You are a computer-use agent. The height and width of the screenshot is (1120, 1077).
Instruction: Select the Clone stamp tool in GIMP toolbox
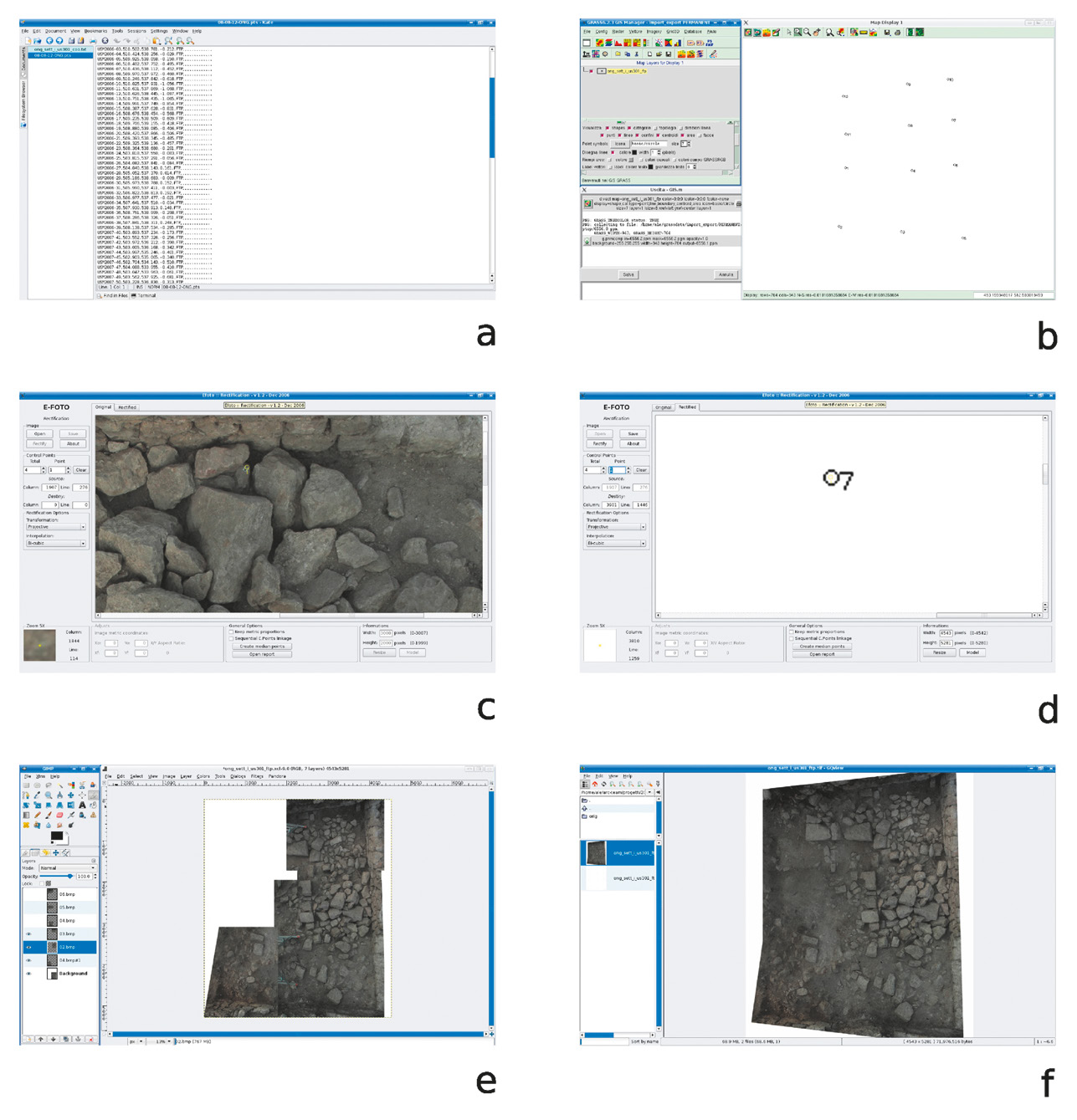[x=93, y=815]
